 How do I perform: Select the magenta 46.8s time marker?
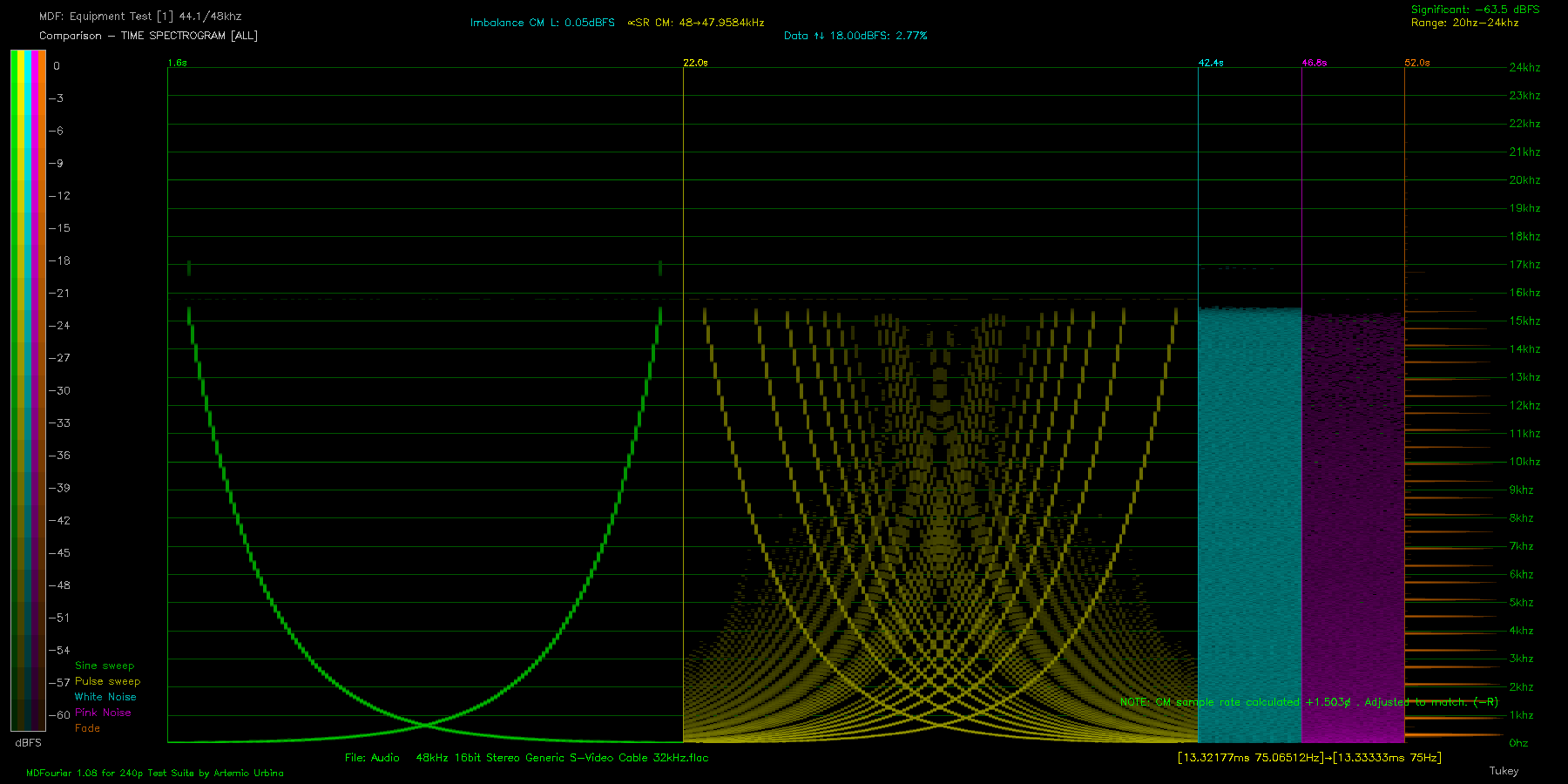[1315, 63]
